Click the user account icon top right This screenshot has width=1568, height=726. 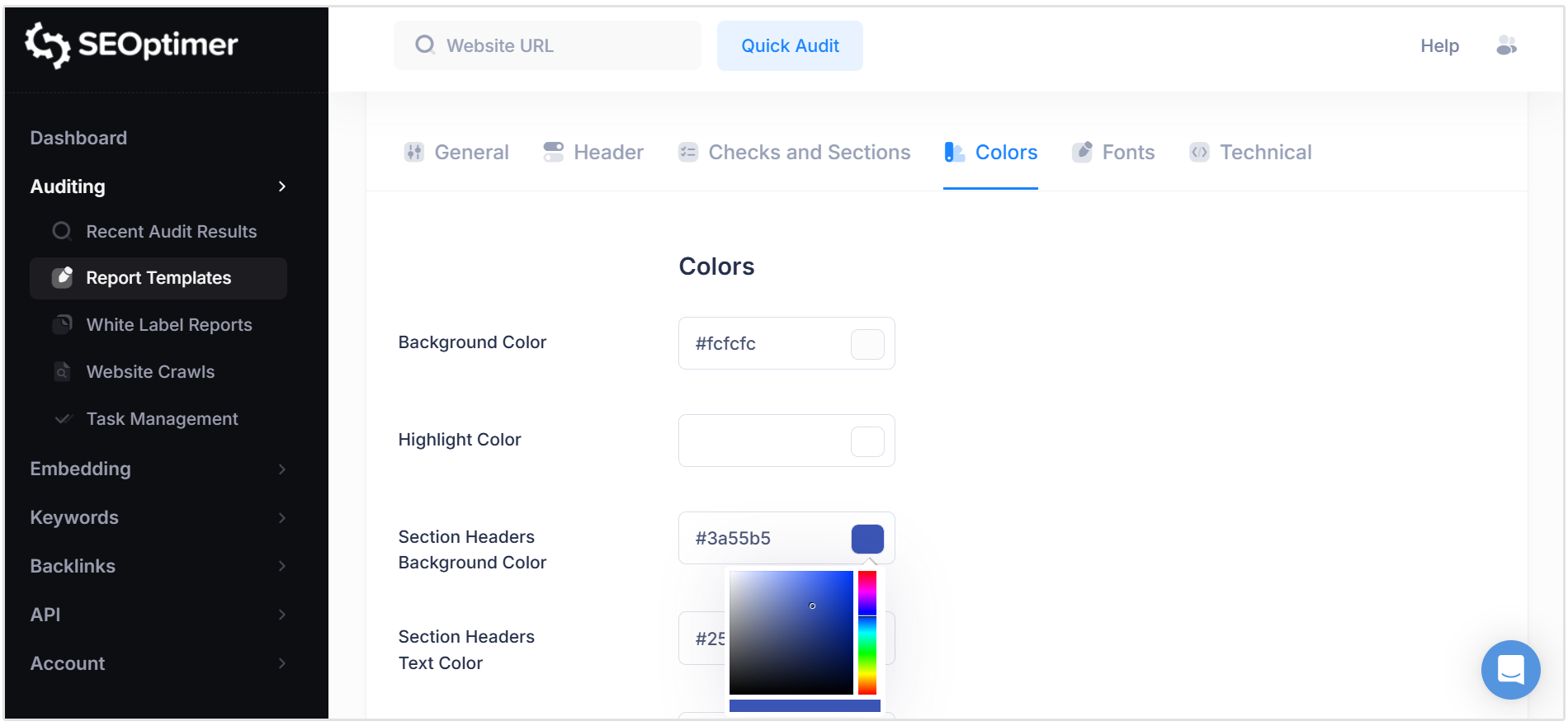tap(1506, 45)
